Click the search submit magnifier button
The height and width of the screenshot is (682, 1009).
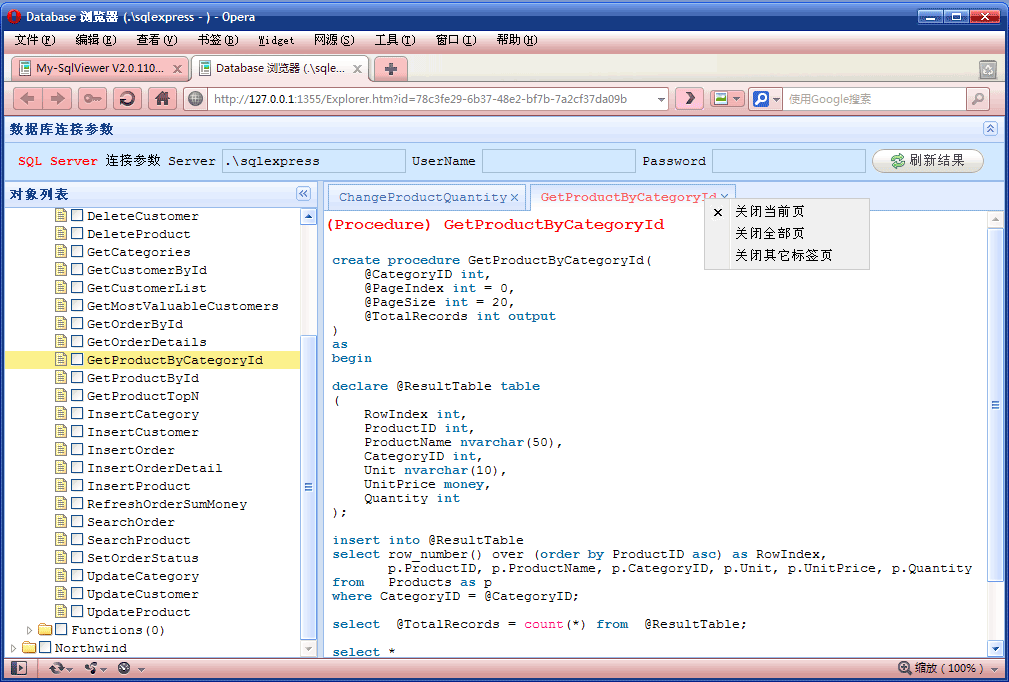(x=977, y=99)
